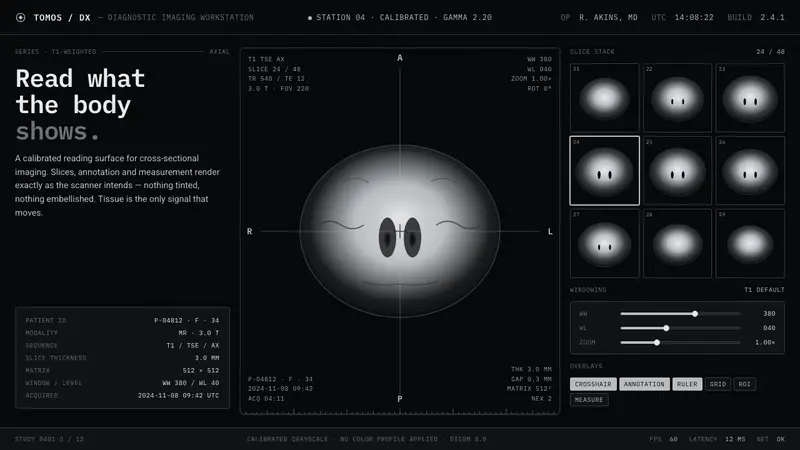Image resolution: width=800 pixels, height=450 pixels.
Task: Click the patient ID value 'P-04812 · F · 34'
Action: click(187, 320)
